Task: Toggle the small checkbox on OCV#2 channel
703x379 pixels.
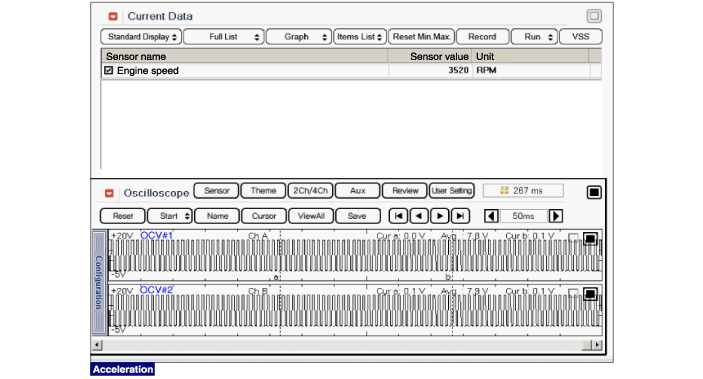Action: (573, 292)
